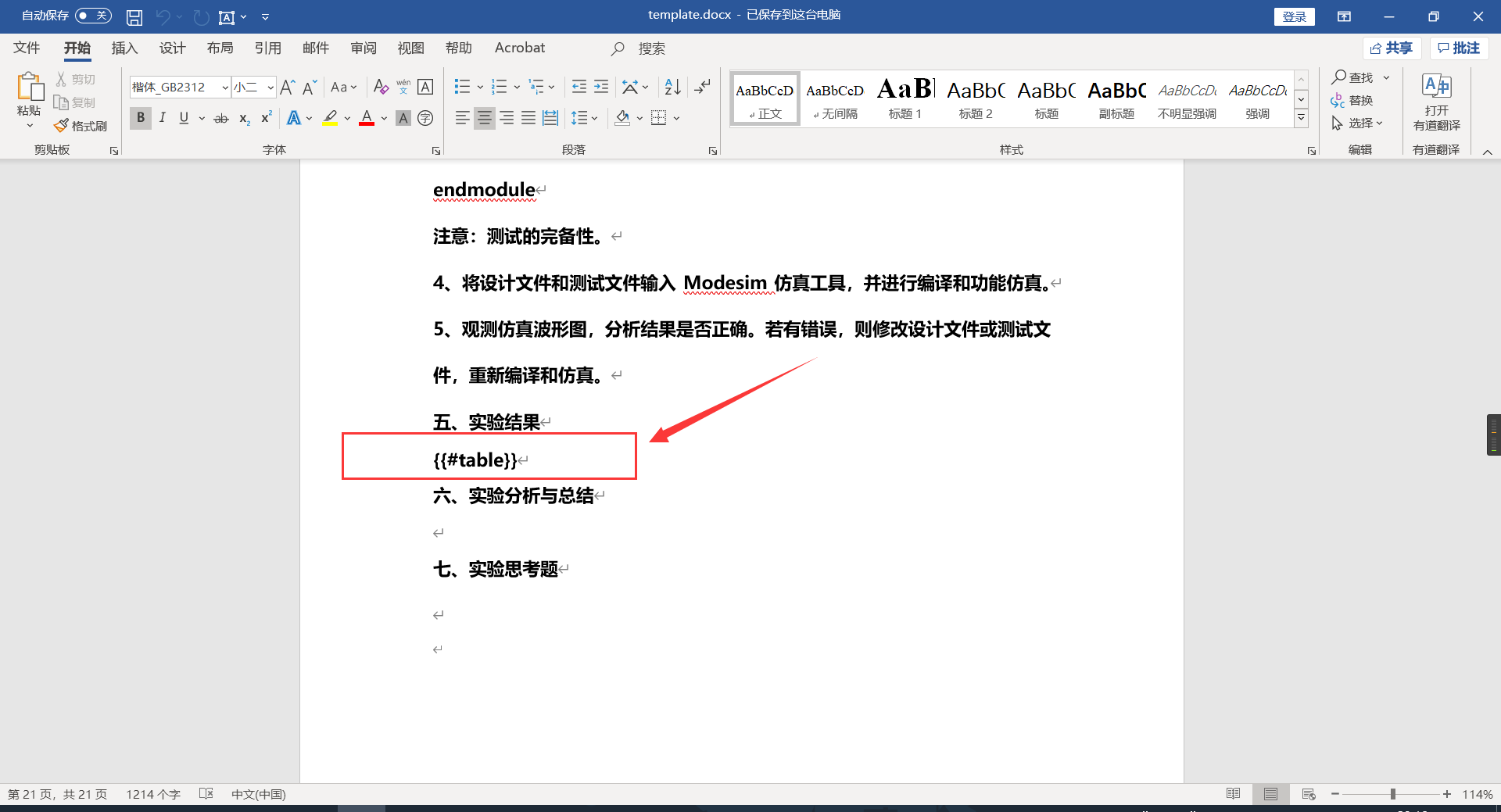1501x812 pixels.
Task: Open the font name dropdown
Action: [x=224, y=87]
